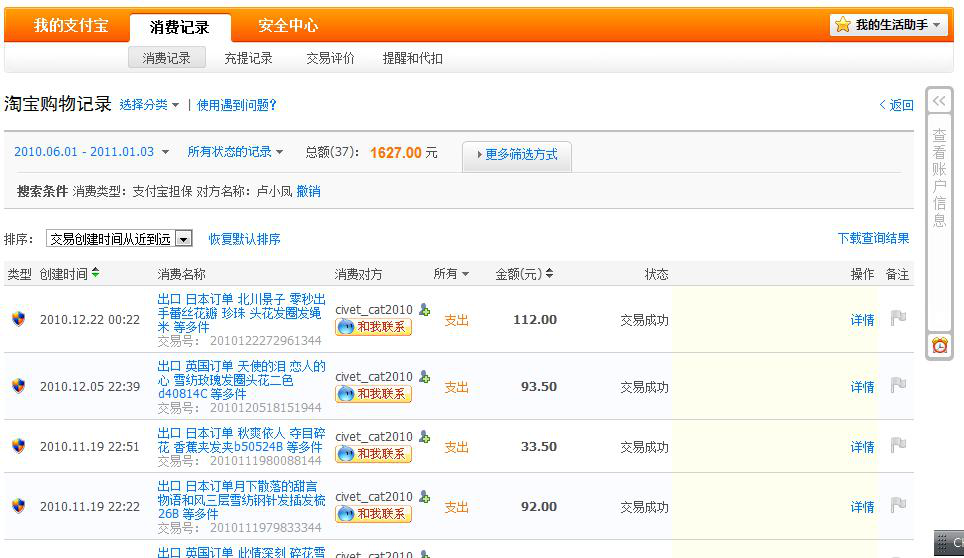Click the star icon in 我的生活助手
This screenshot has width=964, height=558.
pyautogui.click(x=843, y=25)
